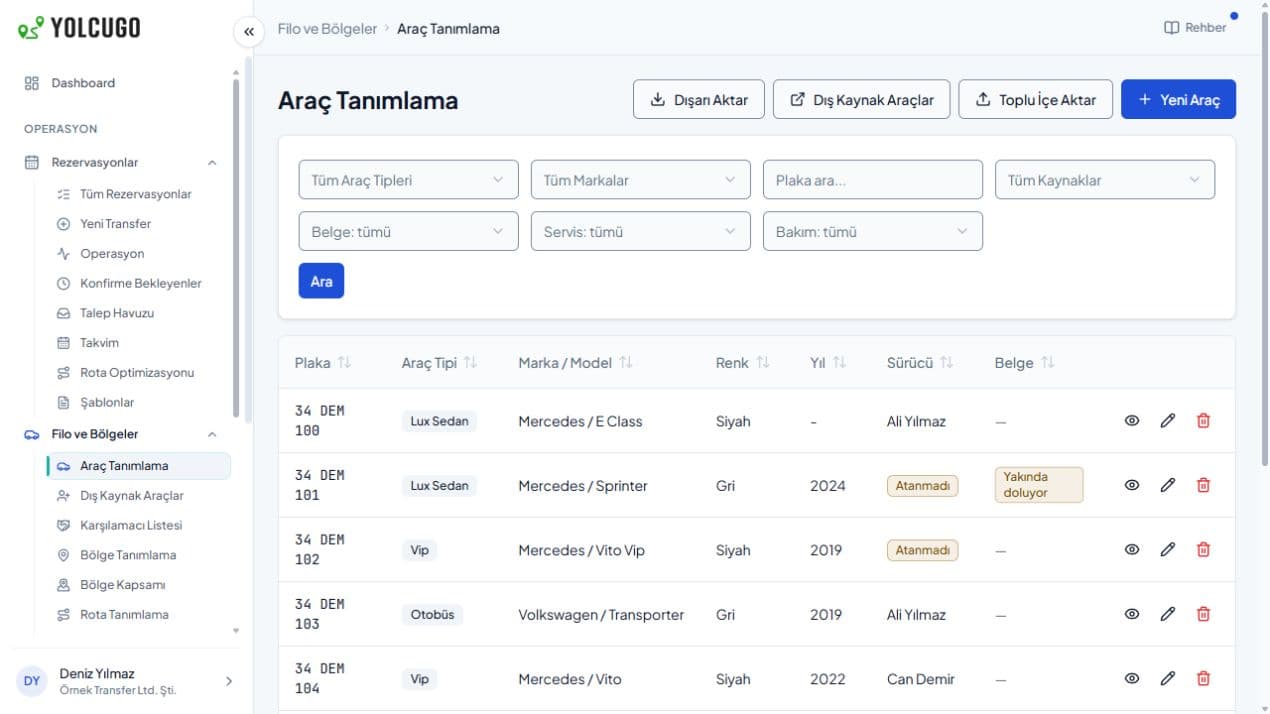View details of 34 DEM 103 via eye icon
Viewport: 1270px width, 714px height.
click(x=1132, y=614)
